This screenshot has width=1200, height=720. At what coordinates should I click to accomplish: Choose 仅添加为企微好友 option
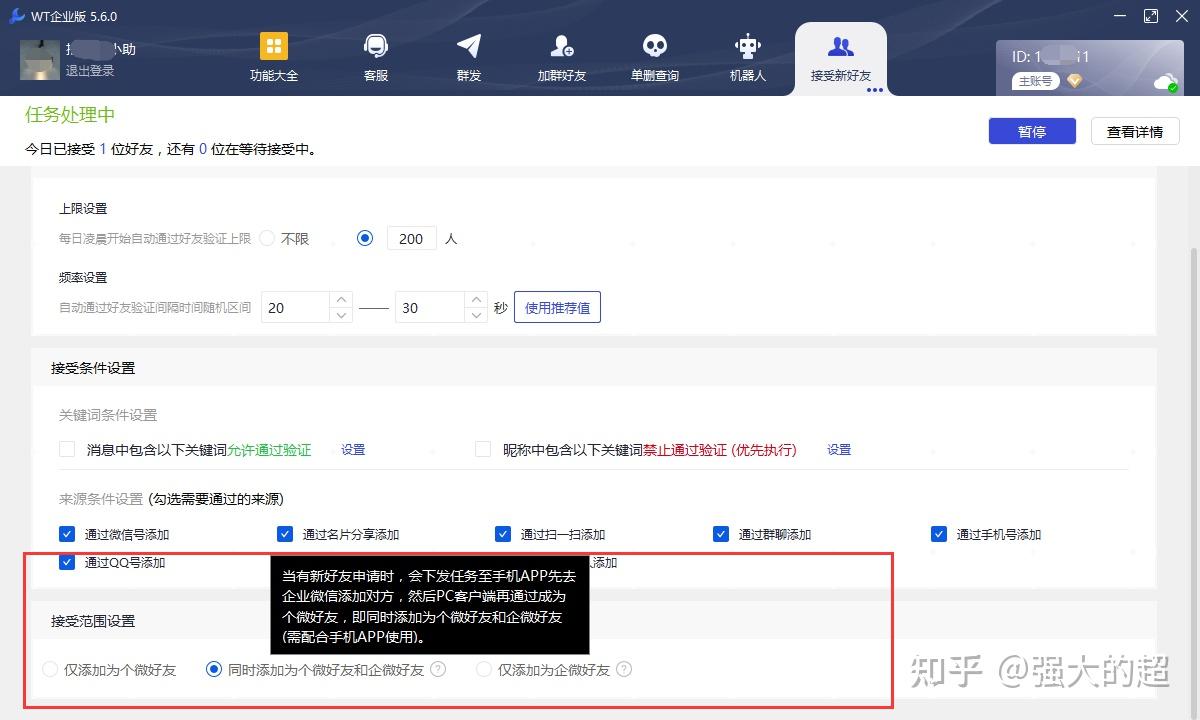pos(483,669)
